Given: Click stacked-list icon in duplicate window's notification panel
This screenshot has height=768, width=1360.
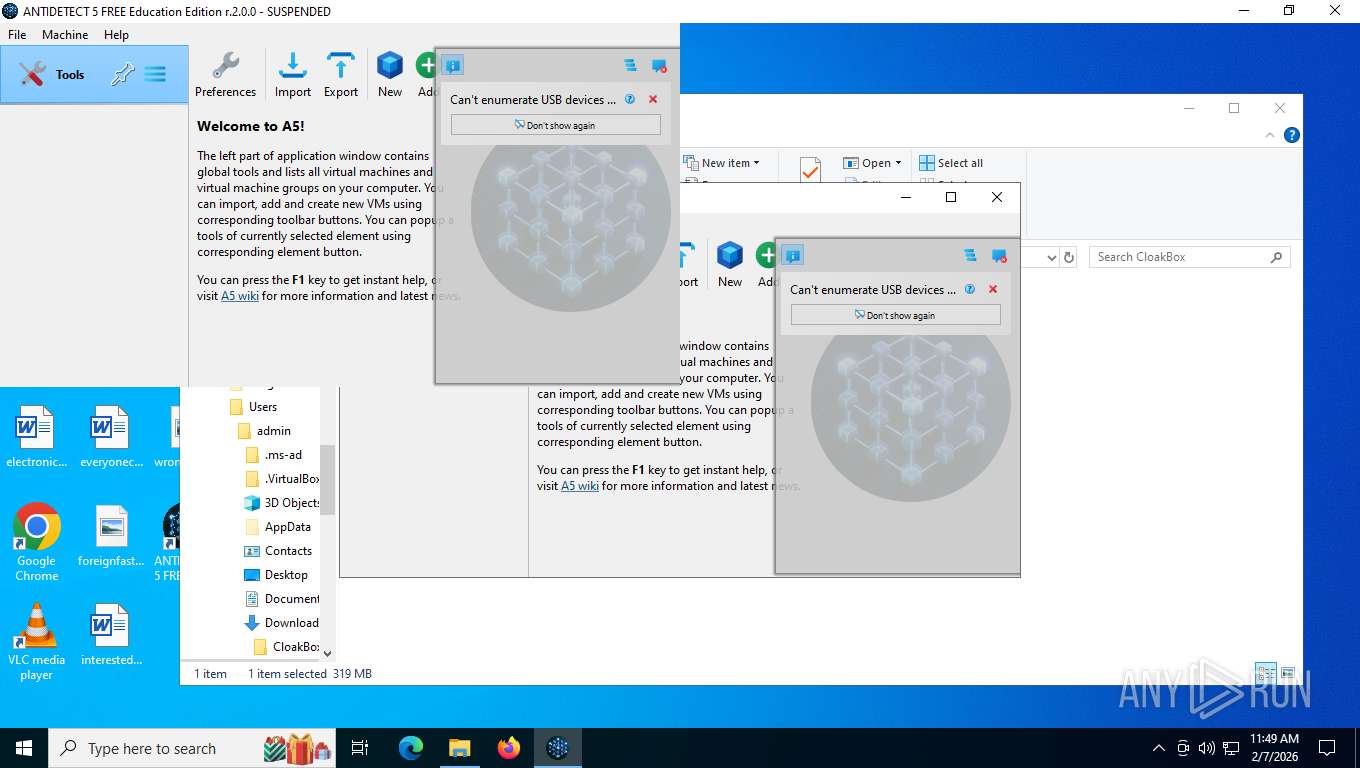Looking at the screenshot, I should pos(970,256).
